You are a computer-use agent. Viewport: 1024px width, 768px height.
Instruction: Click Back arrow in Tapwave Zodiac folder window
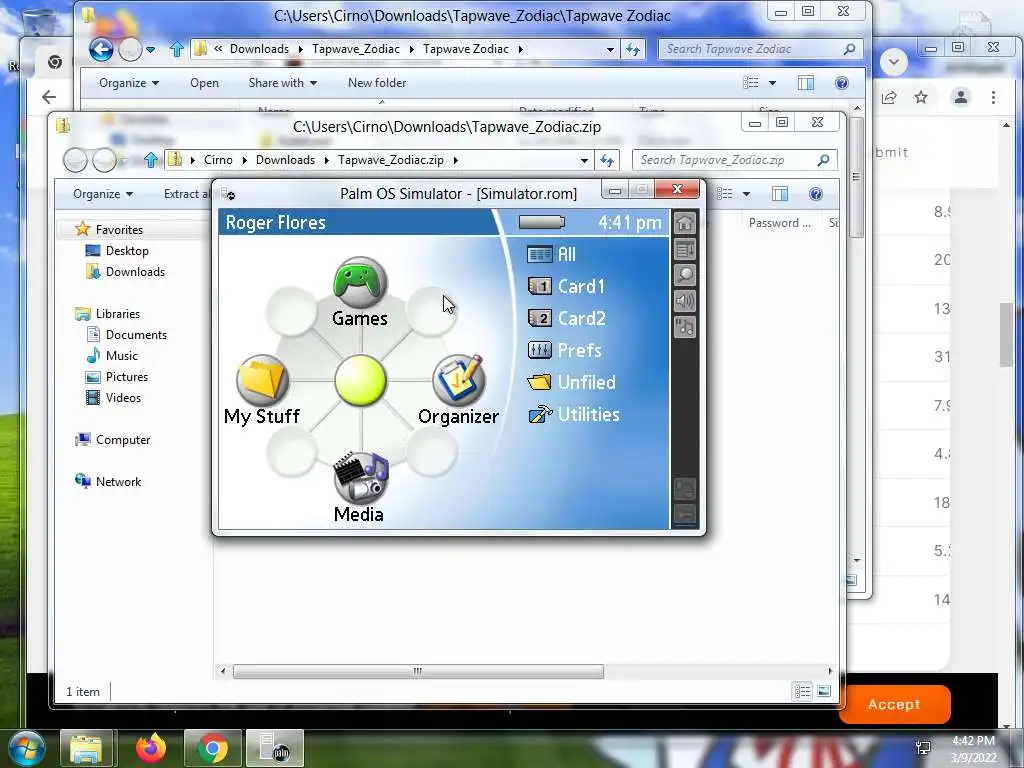(101, 49)
